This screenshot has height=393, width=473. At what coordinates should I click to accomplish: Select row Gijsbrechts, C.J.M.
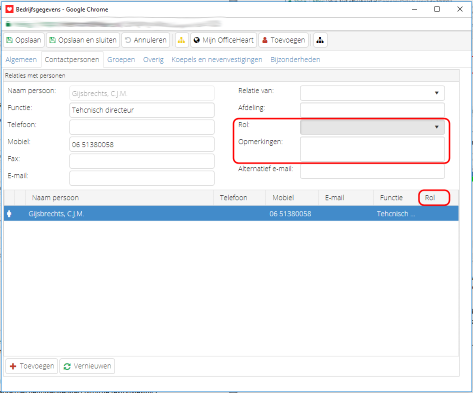click(231, 213)
